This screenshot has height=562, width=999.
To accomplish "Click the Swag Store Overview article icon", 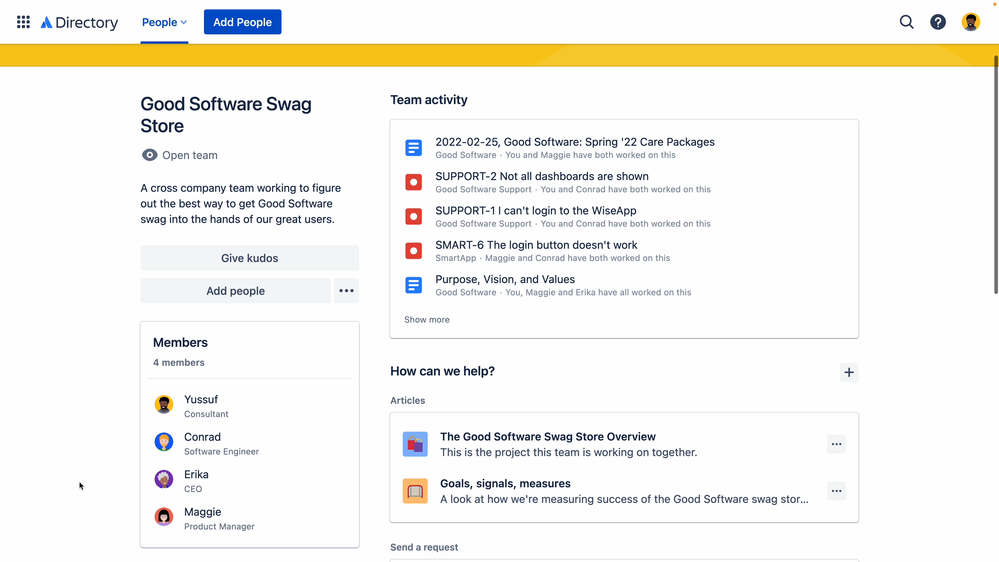I will tap(415, 444).
